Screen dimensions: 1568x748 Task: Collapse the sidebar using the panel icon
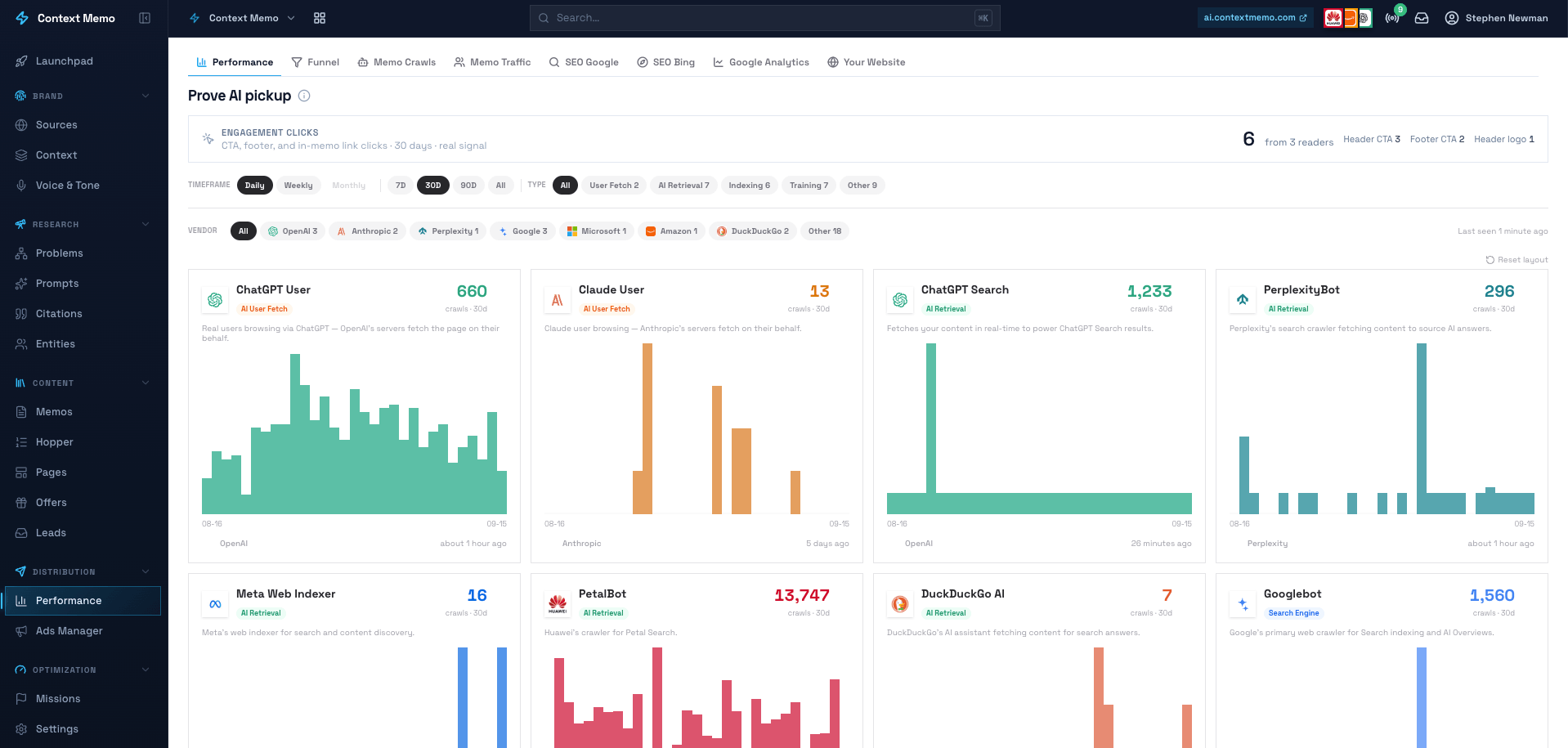[x=145, y=18]
